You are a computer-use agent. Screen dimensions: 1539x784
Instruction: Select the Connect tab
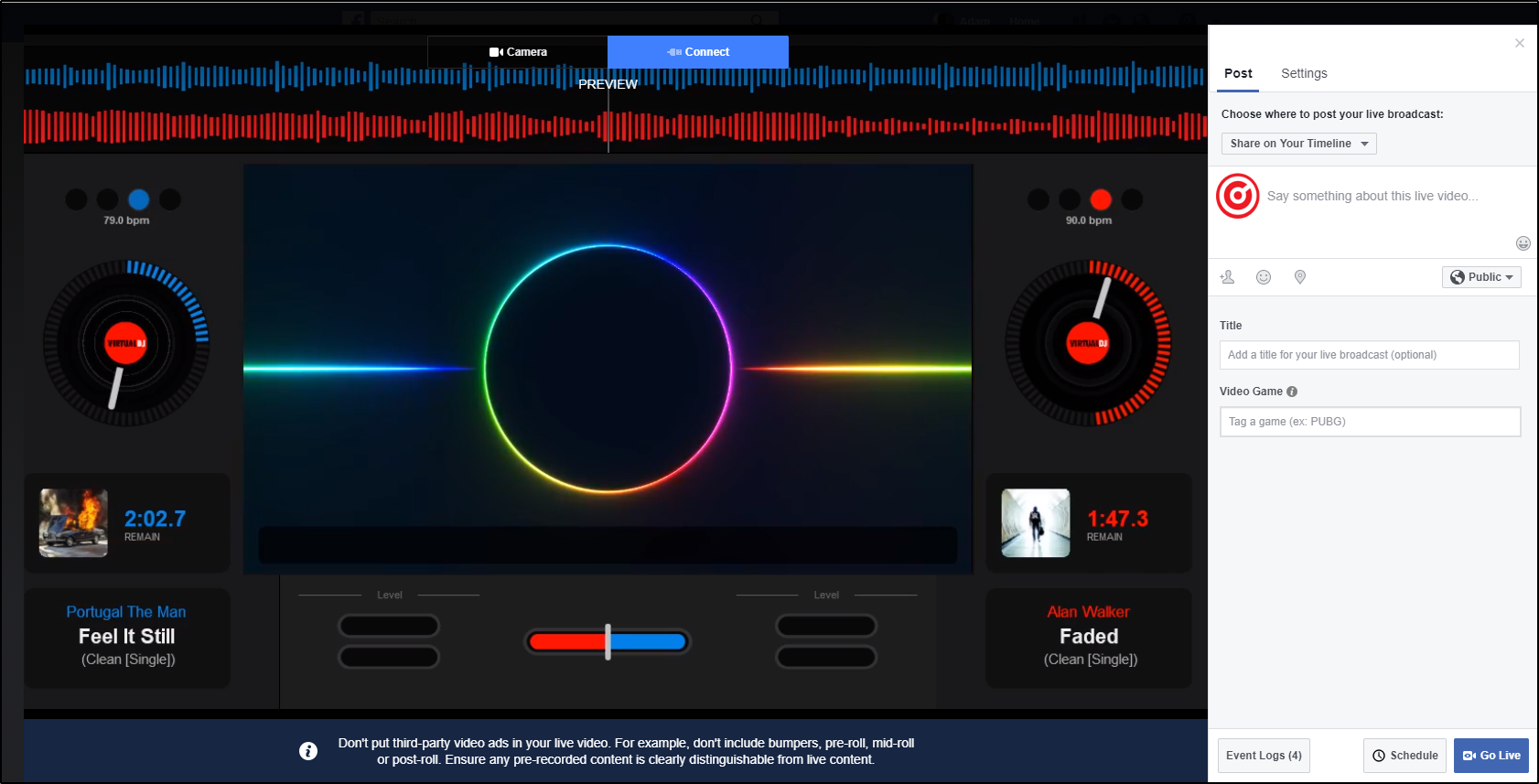click(698, 52)
